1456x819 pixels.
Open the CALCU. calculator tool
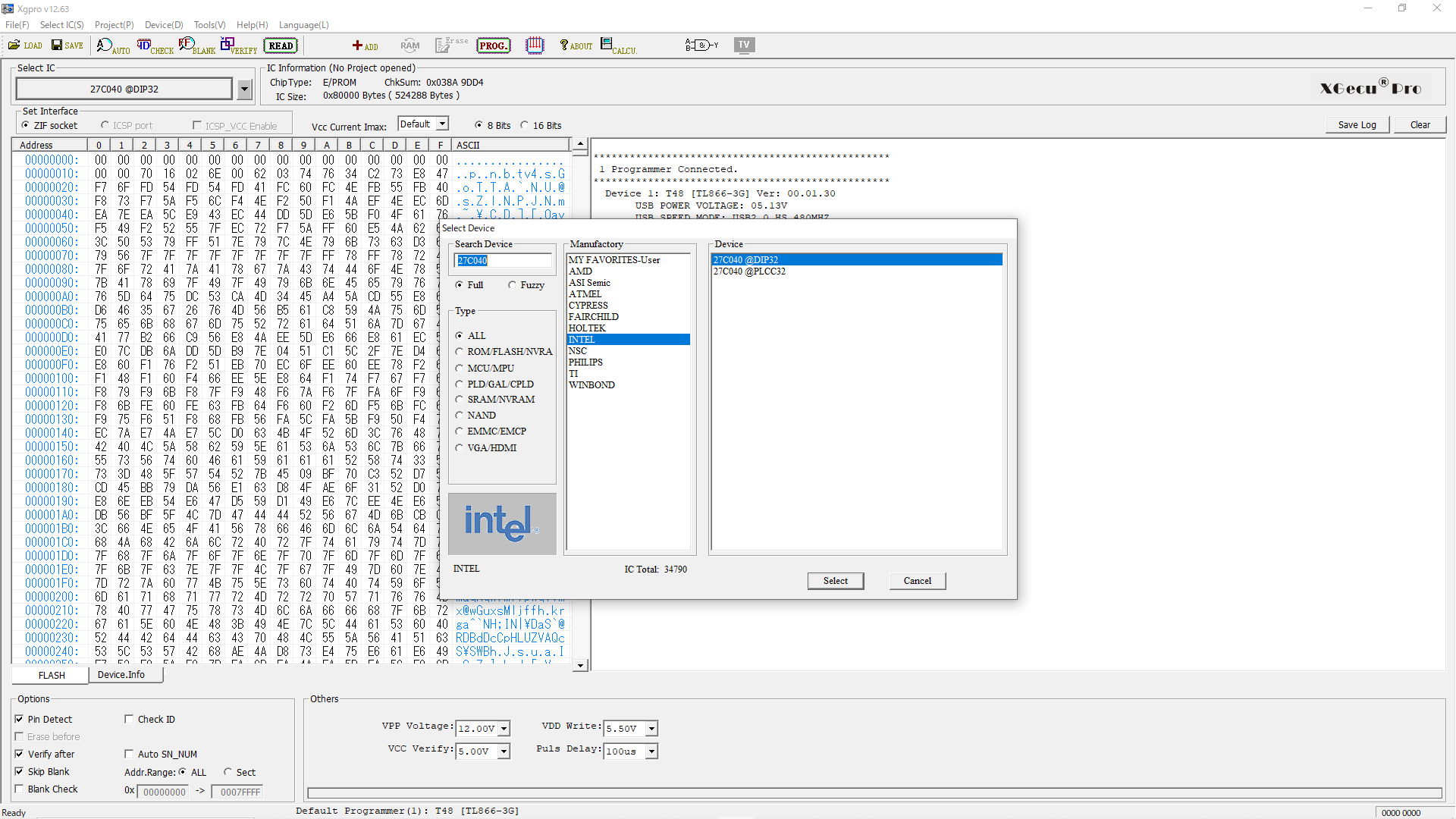pos(618,46)
